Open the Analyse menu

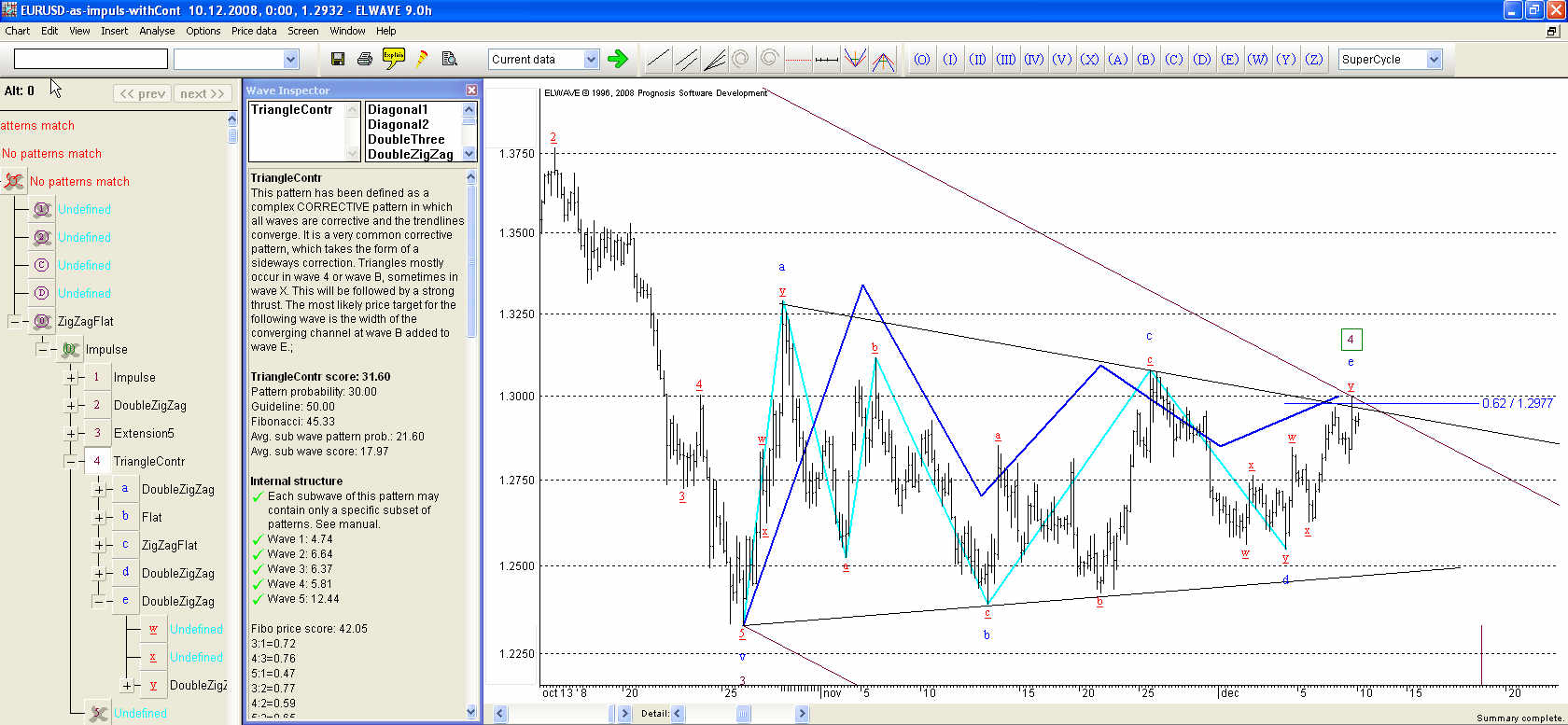[157, 31]
